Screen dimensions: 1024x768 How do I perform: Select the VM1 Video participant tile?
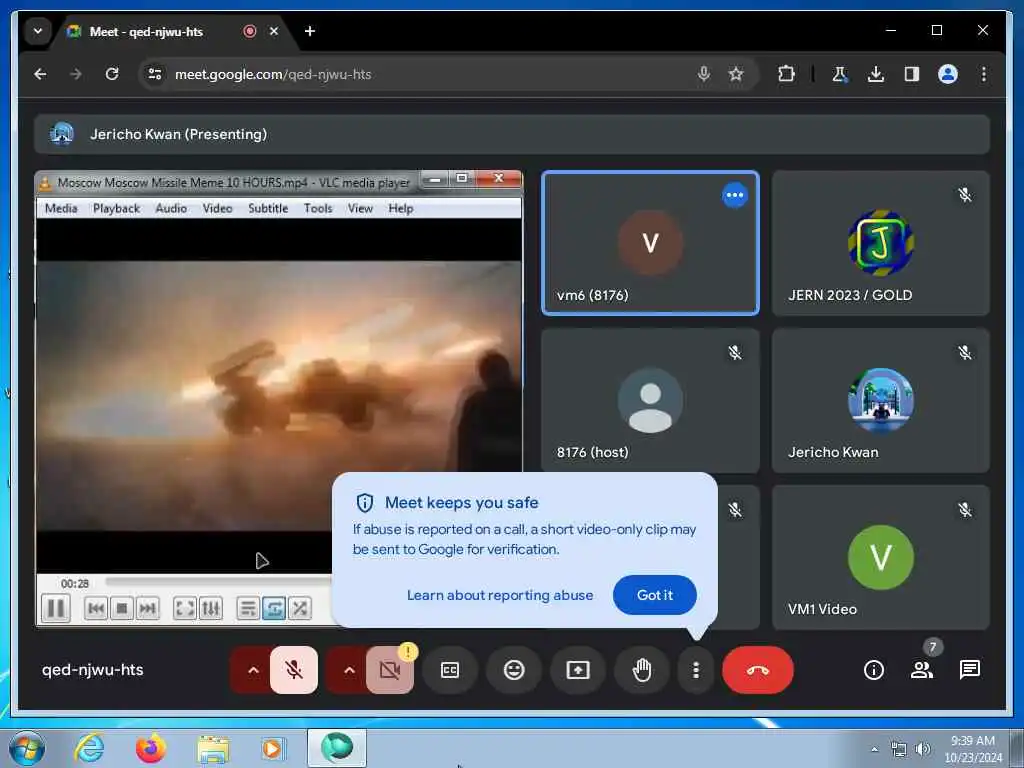pos(880,557)
